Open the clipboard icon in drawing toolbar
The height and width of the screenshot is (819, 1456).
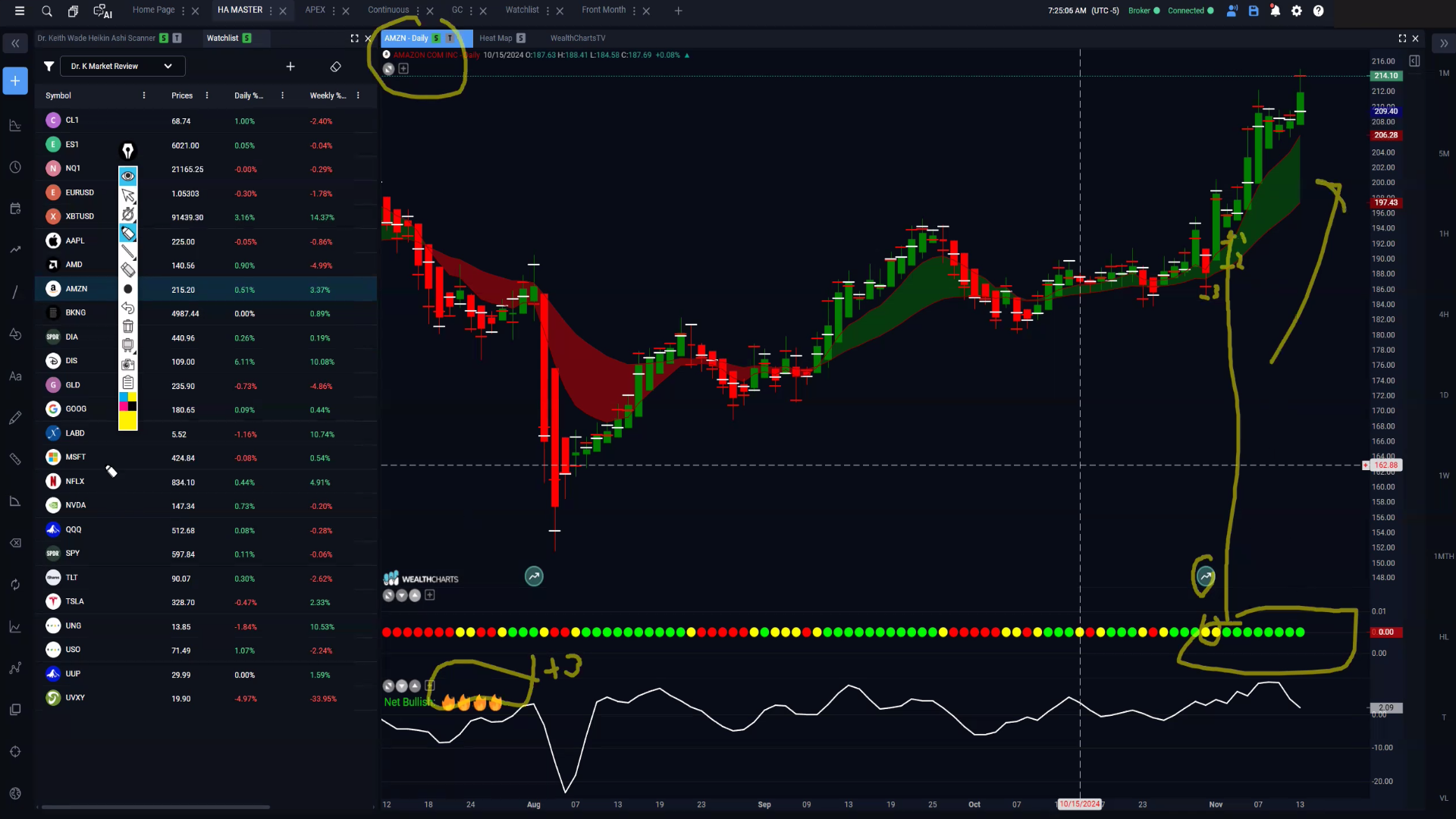(128, 382)
